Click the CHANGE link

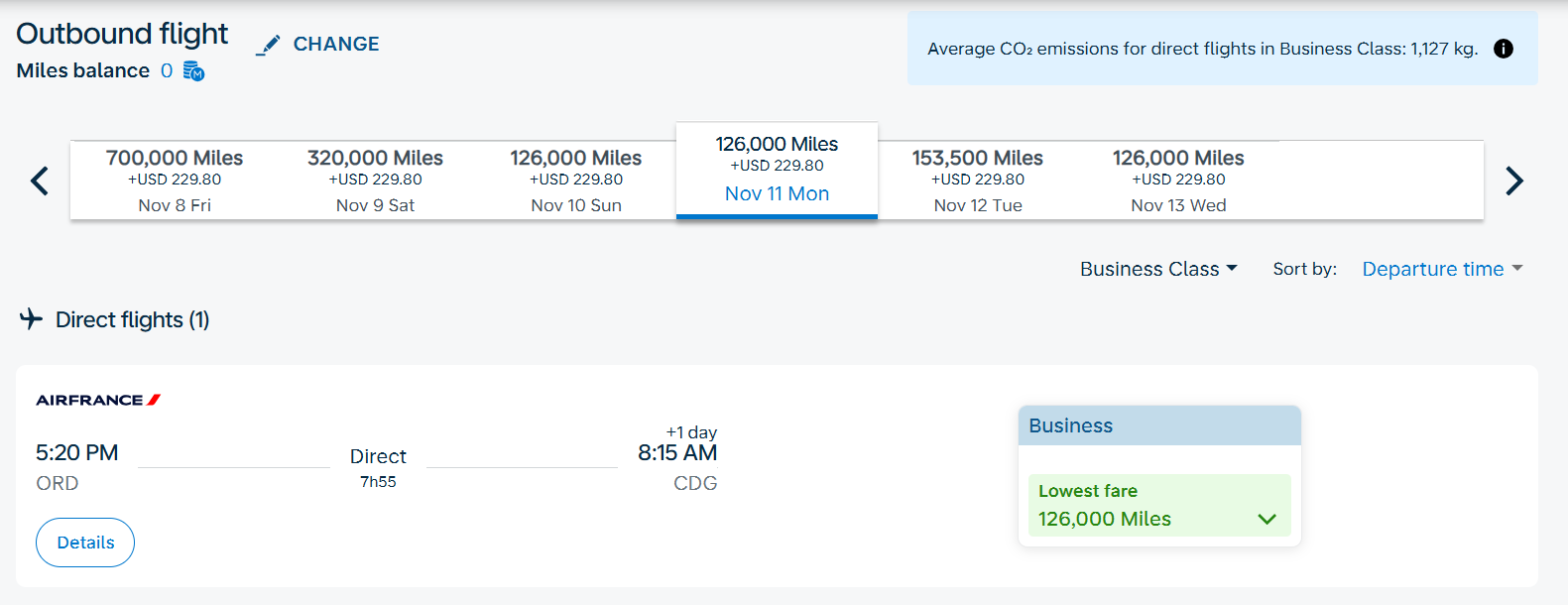point(336,45)
